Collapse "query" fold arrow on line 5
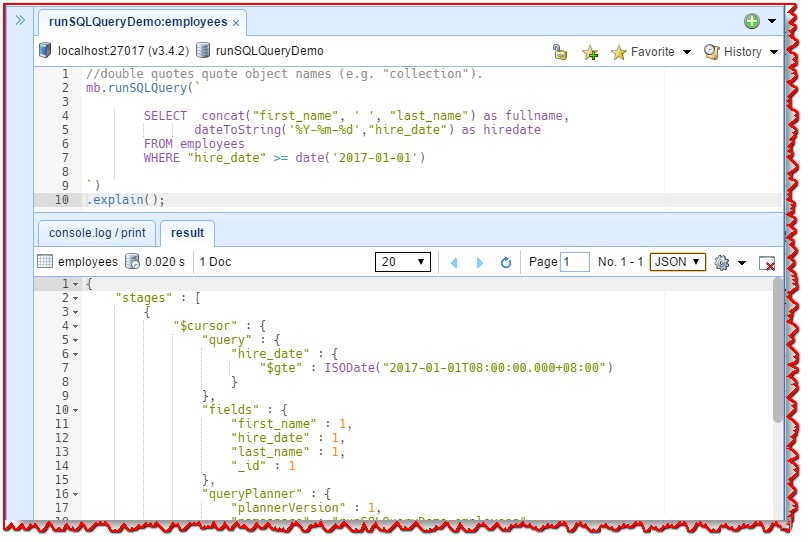 [76, 341]
